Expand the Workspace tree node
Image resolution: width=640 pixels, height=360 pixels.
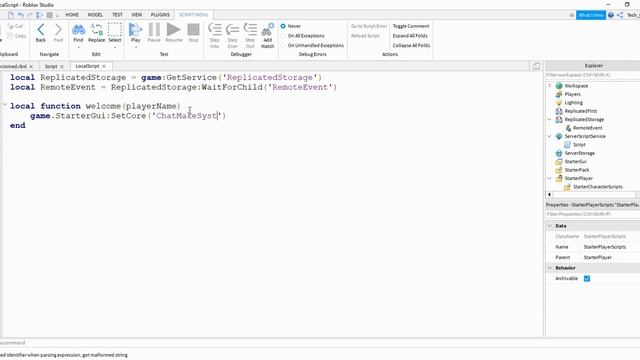pos(549,86)
